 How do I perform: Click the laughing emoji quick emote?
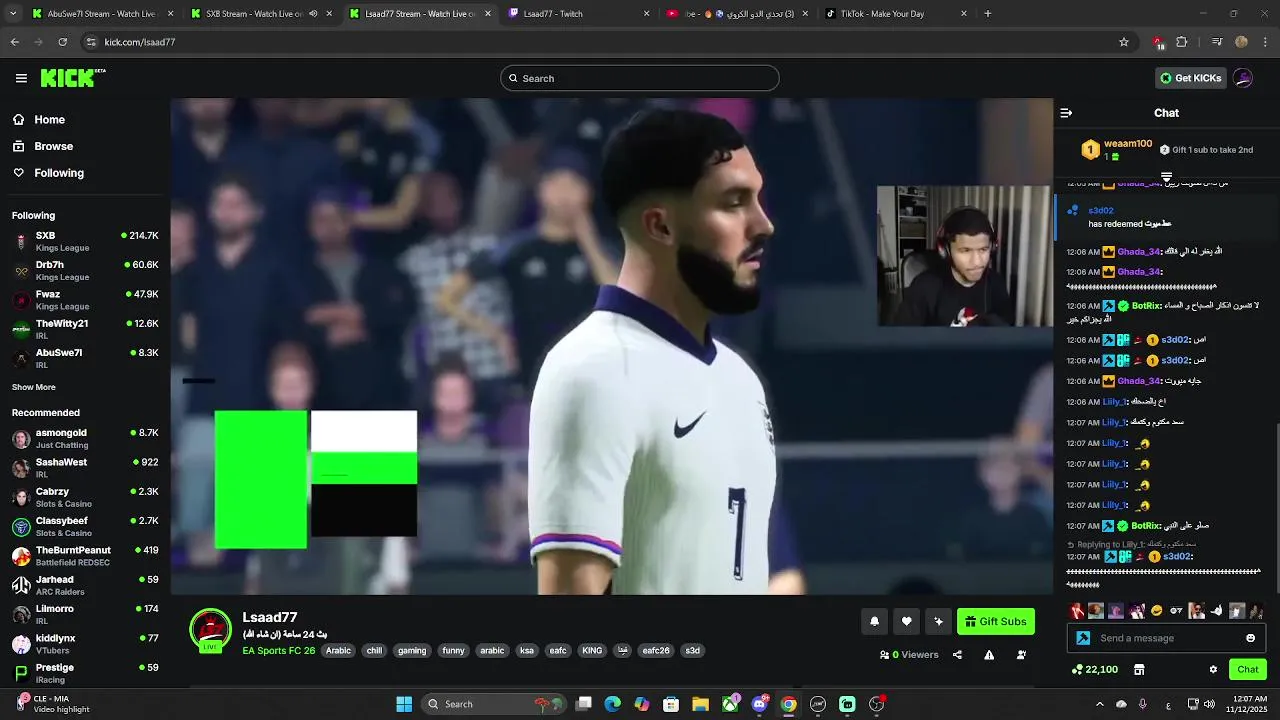(x=1157, y=611)
